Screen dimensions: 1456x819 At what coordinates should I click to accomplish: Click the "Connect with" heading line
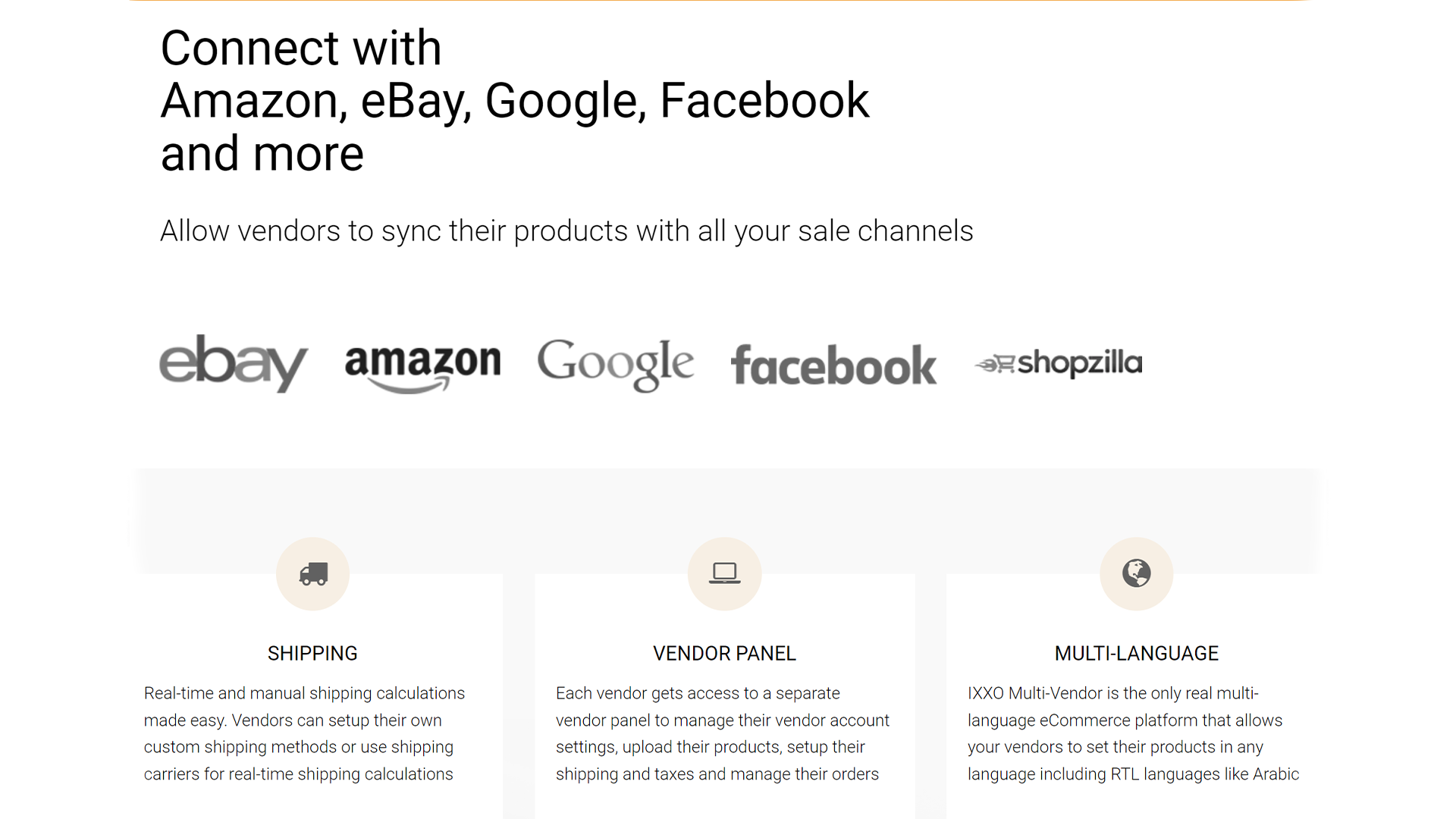(301, 49)
